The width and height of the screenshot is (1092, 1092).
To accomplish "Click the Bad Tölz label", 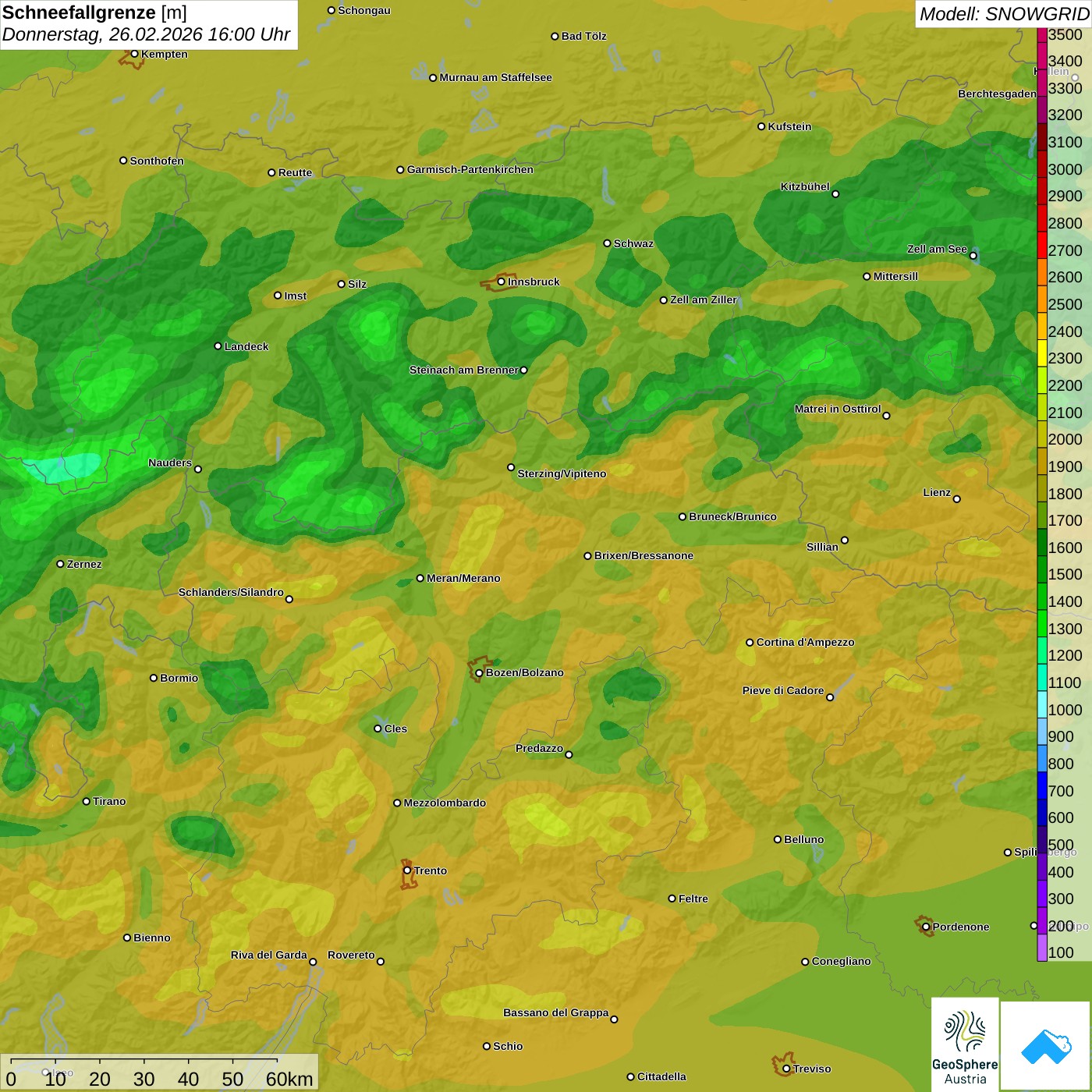I will pyautogui.click(x=583, y=36).
